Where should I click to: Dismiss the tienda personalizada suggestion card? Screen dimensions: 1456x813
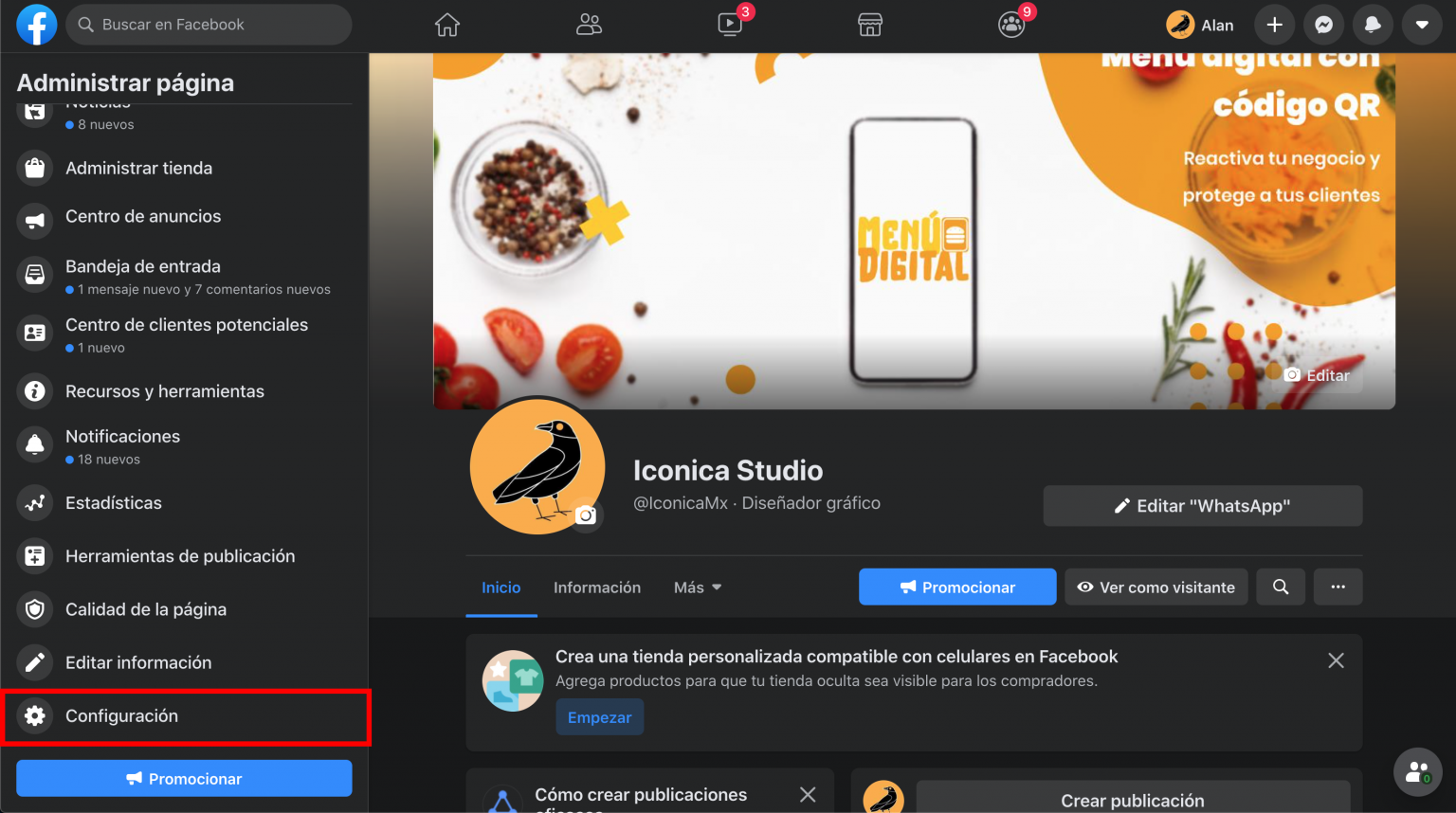pyautogui.click(x=1336, y=660)
